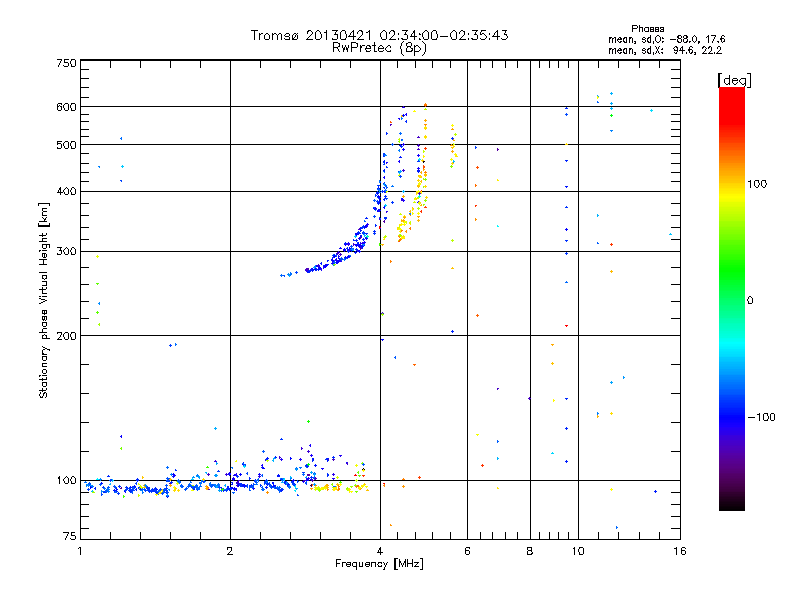This screenshot has width=800, height=600.
Task: Click the 'mean, sd,X: 94.6, 22.2' line
Action: [x=665, y=50]
